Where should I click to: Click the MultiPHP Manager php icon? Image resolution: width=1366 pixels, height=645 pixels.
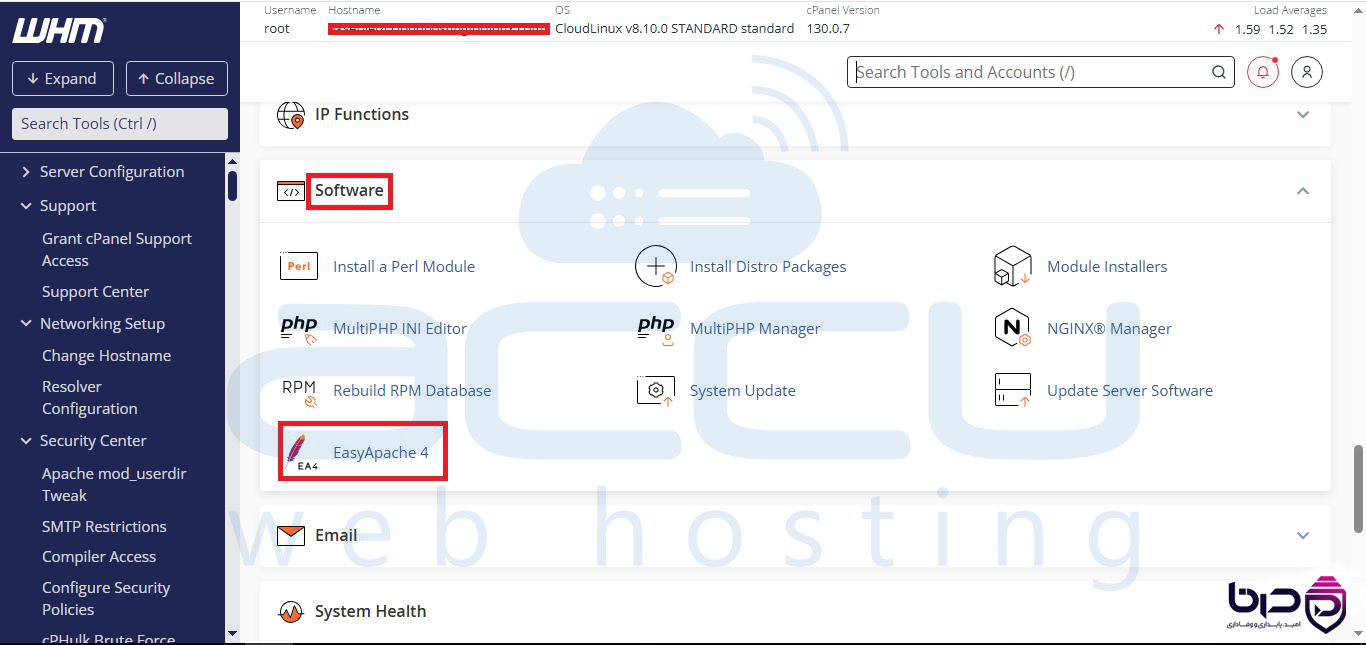pos(656,328)
